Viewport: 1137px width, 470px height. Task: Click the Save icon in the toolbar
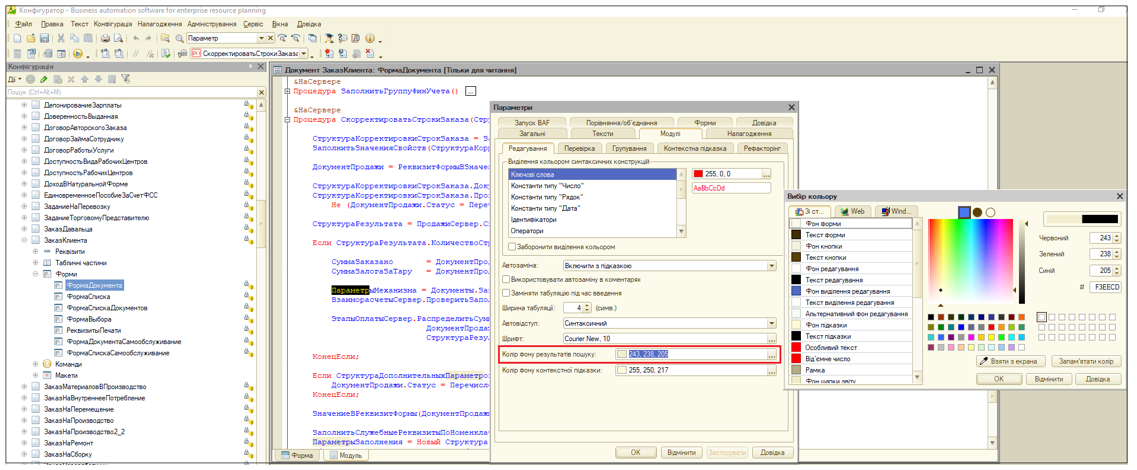46,38
